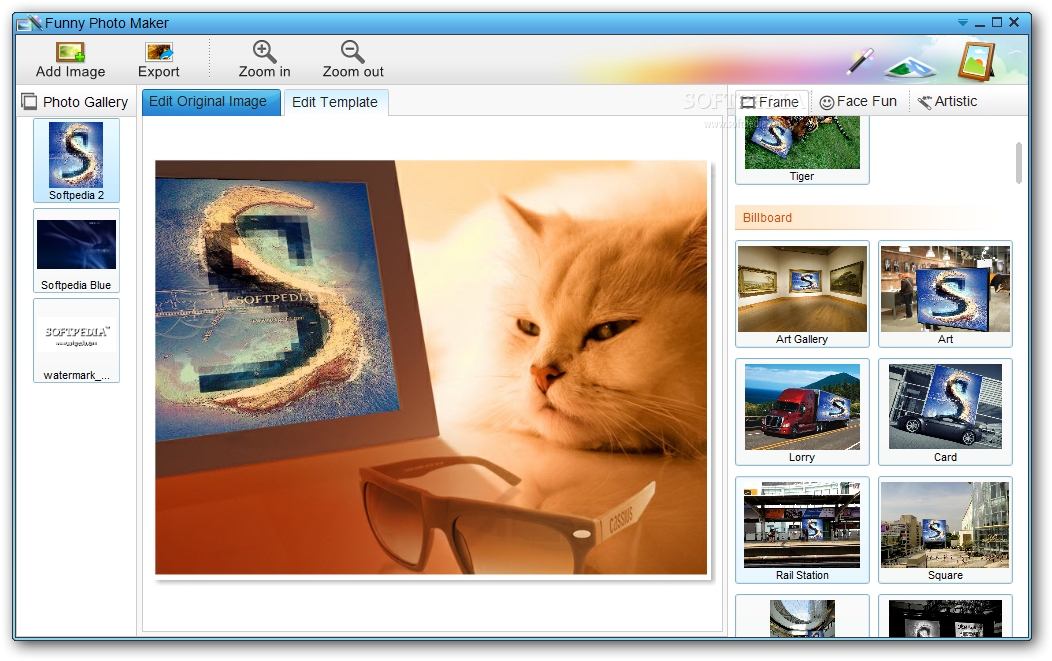Image resolution: width=1052 pixels, height=661 pixels.
Task: Apply the Card billboard template
Action: [x=945, y=411]
